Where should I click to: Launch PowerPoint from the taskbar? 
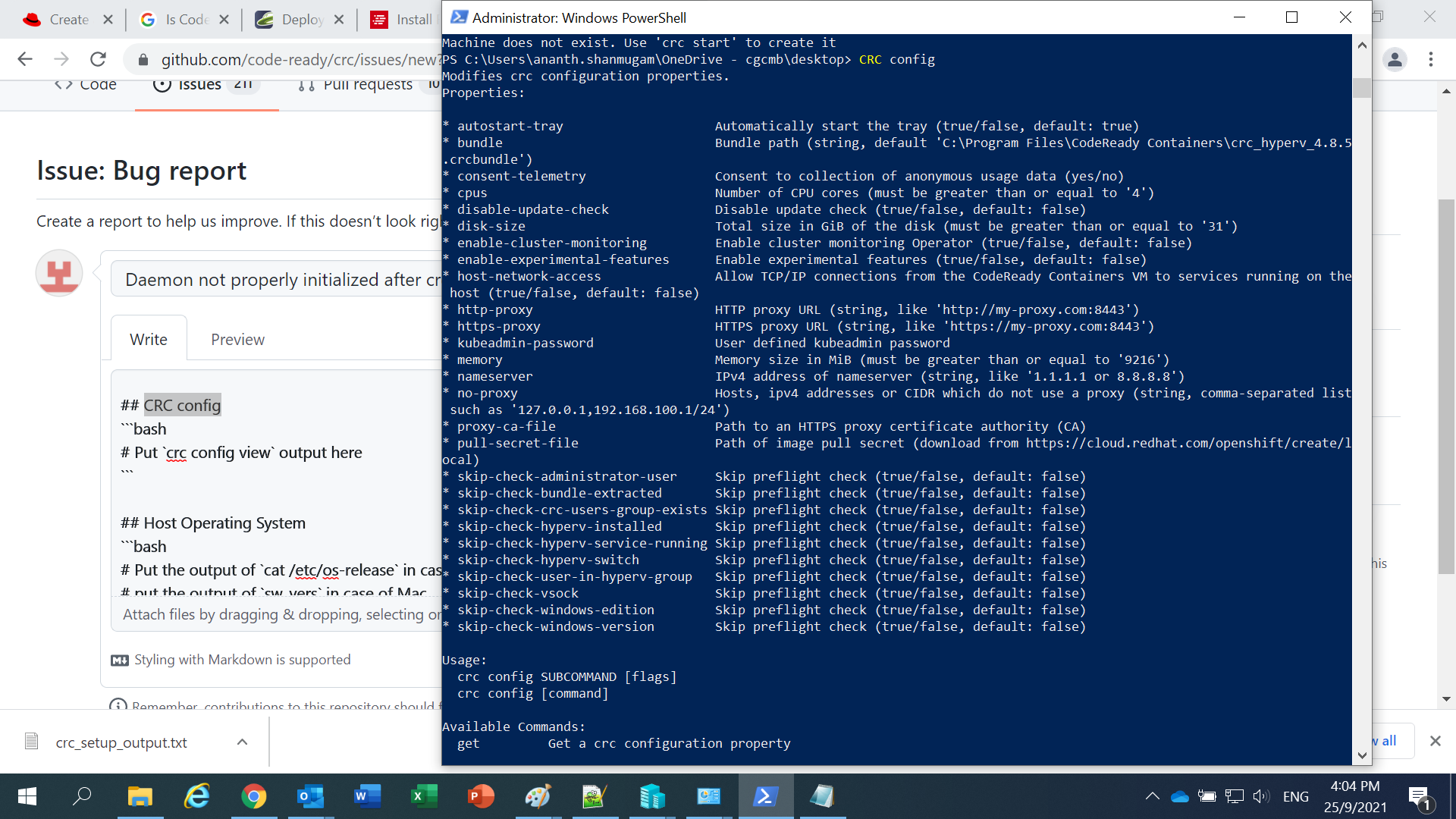pos(481,796)
